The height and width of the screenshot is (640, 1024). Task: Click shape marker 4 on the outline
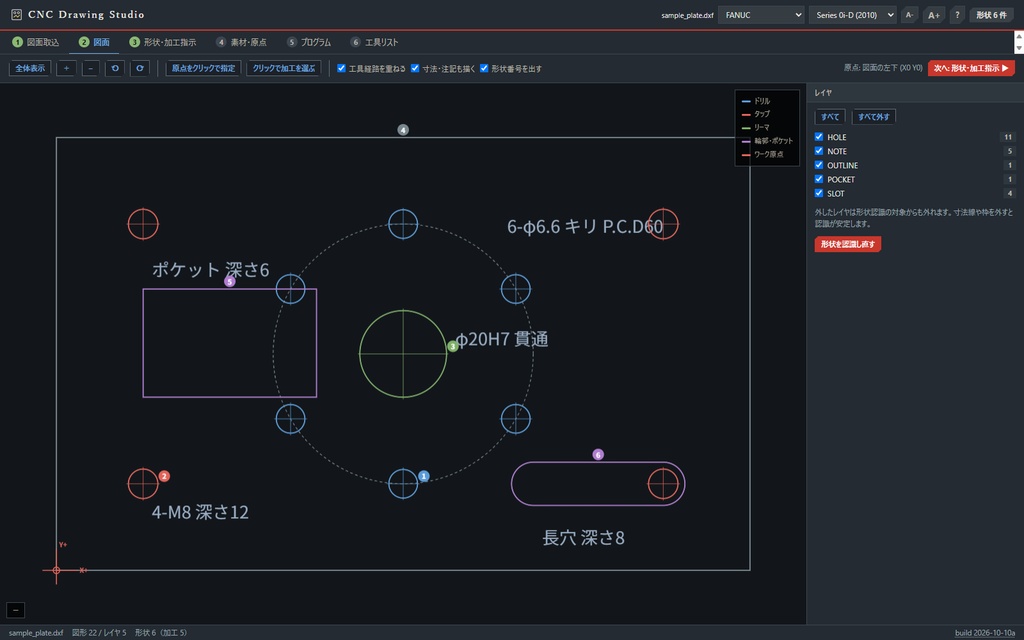403,130
